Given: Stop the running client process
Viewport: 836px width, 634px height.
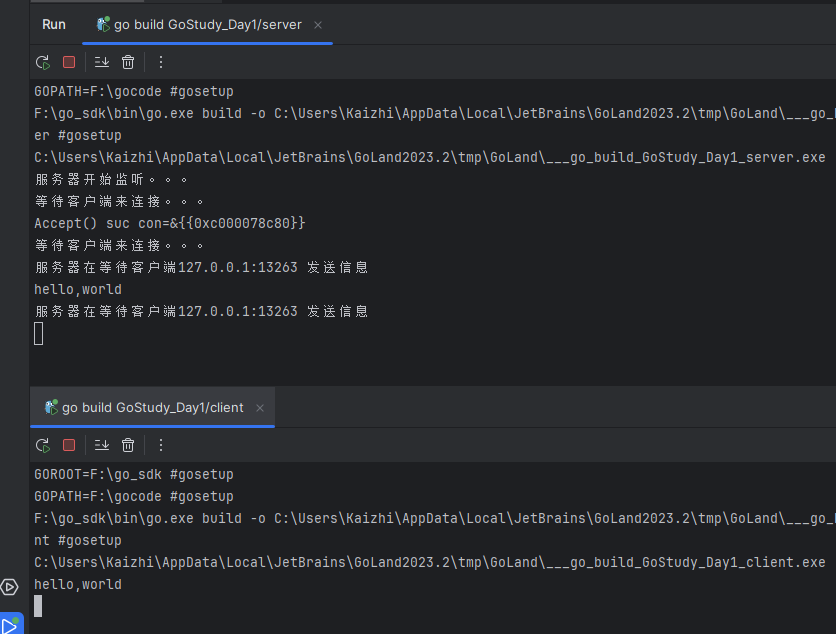Looking at the screenshot, I should [x=69, y=445].
